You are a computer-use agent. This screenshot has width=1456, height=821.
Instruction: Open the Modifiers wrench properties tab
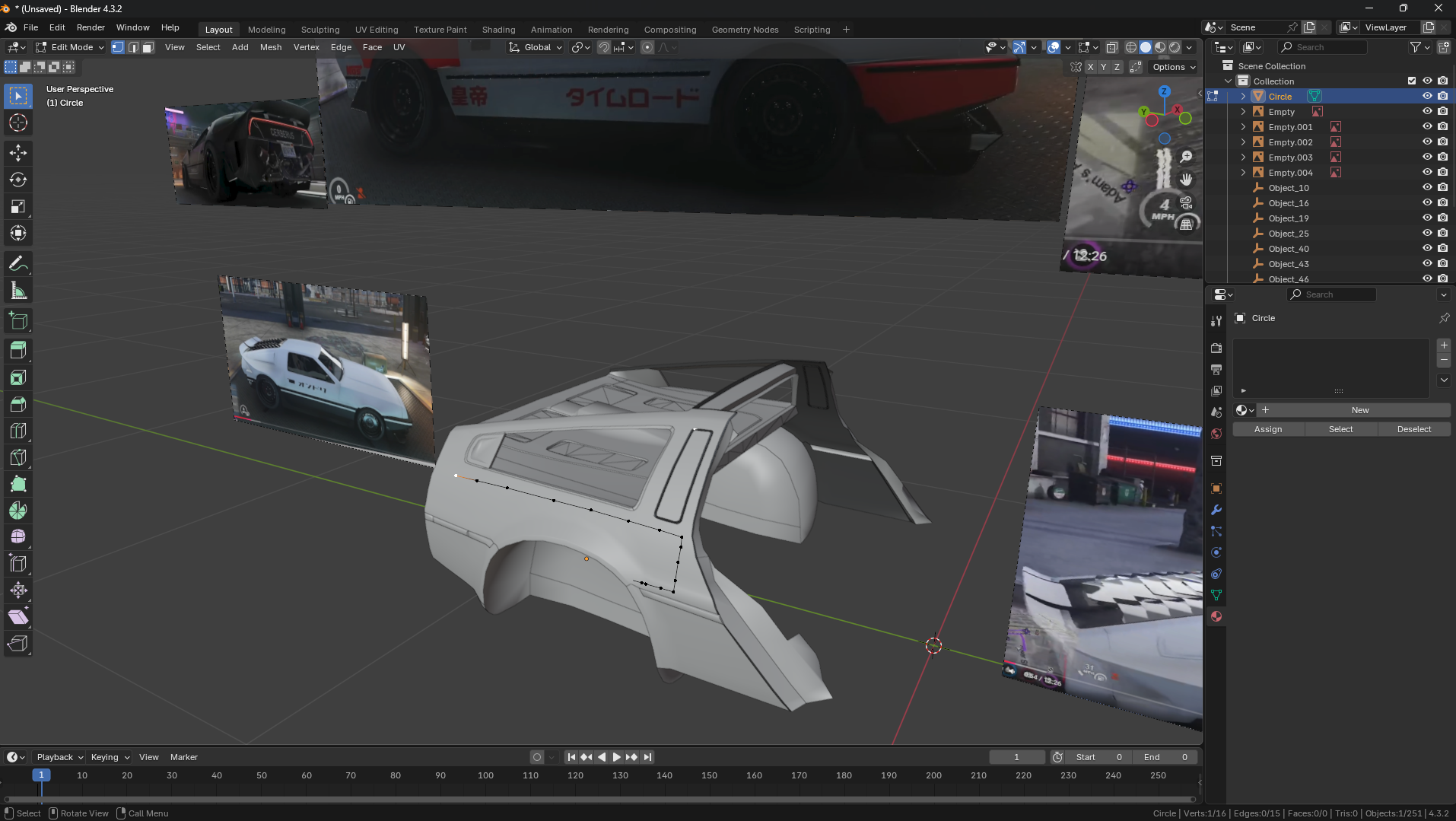pos(1216,510)
